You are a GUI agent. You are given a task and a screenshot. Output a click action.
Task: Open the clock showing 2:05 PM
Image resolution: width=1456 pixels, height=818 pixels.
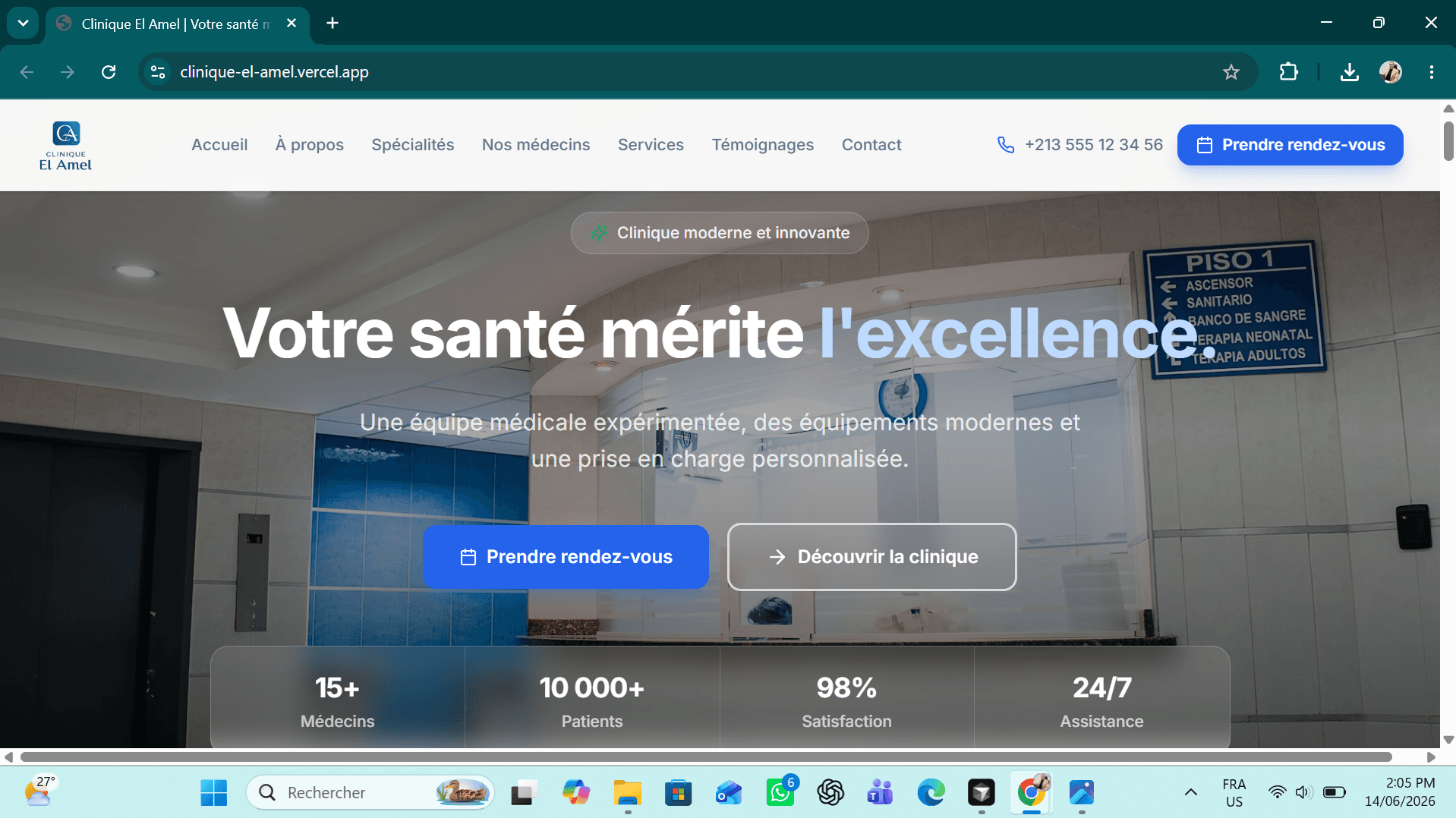coord(1401,792)
